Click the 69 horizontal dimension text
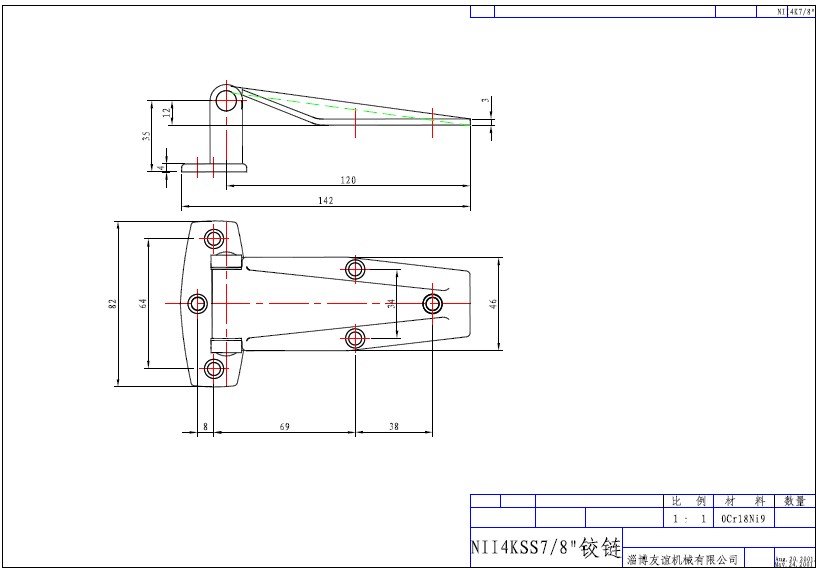The height and width of the screenshot is (570, 820). [x=284, y=426]
